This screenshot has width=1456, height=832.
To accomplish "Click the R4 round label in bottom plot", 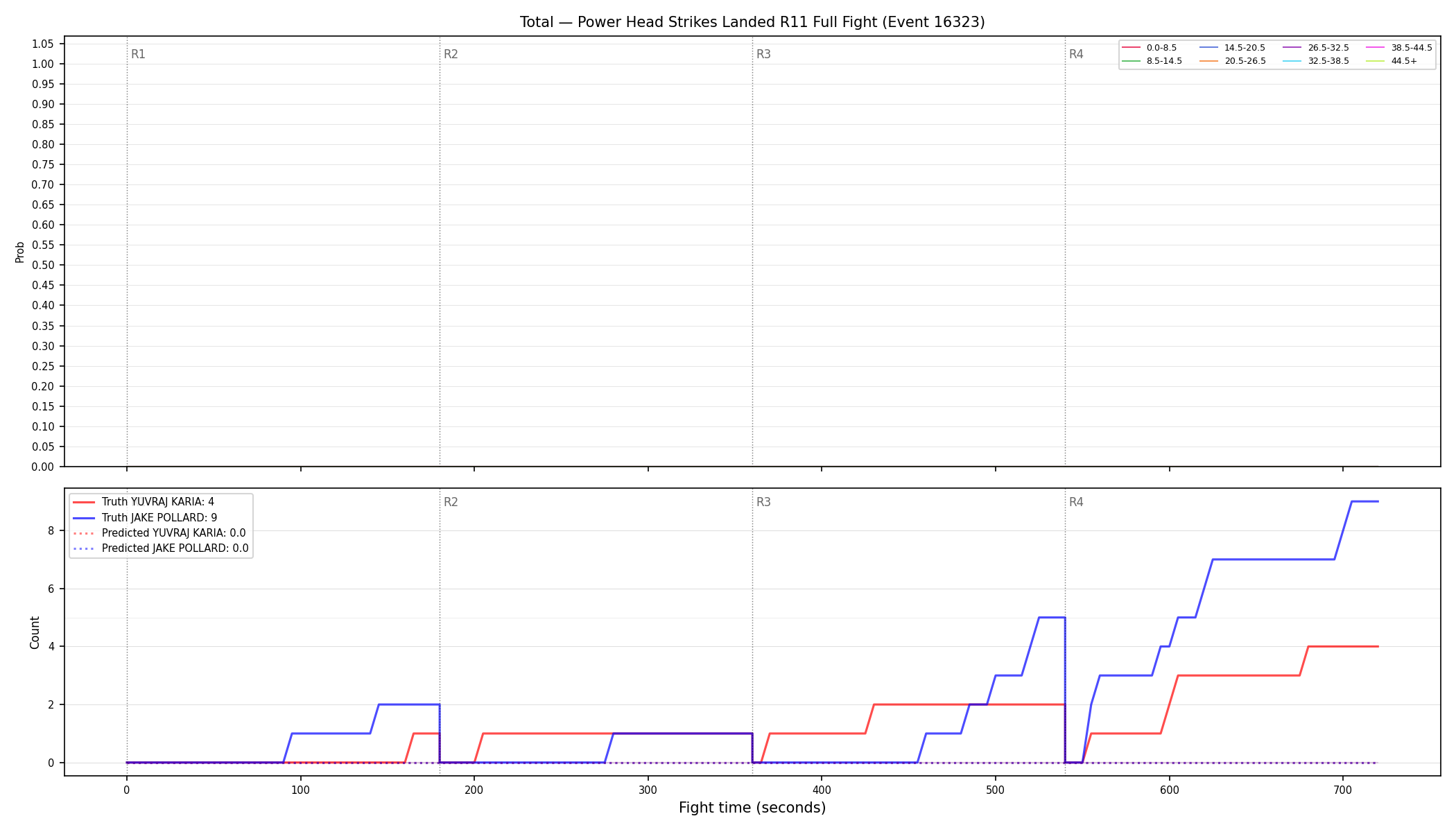I will [x=1076, y=502].
